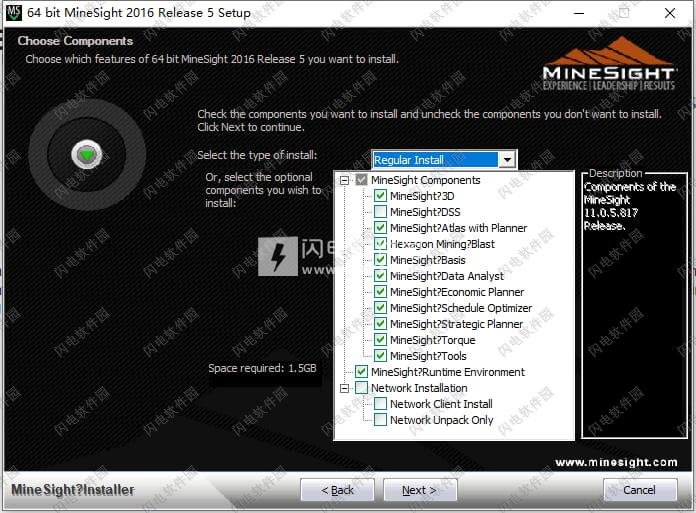Go to the previous step with Back
Screen dimensions: 696x513
(337, 490)
